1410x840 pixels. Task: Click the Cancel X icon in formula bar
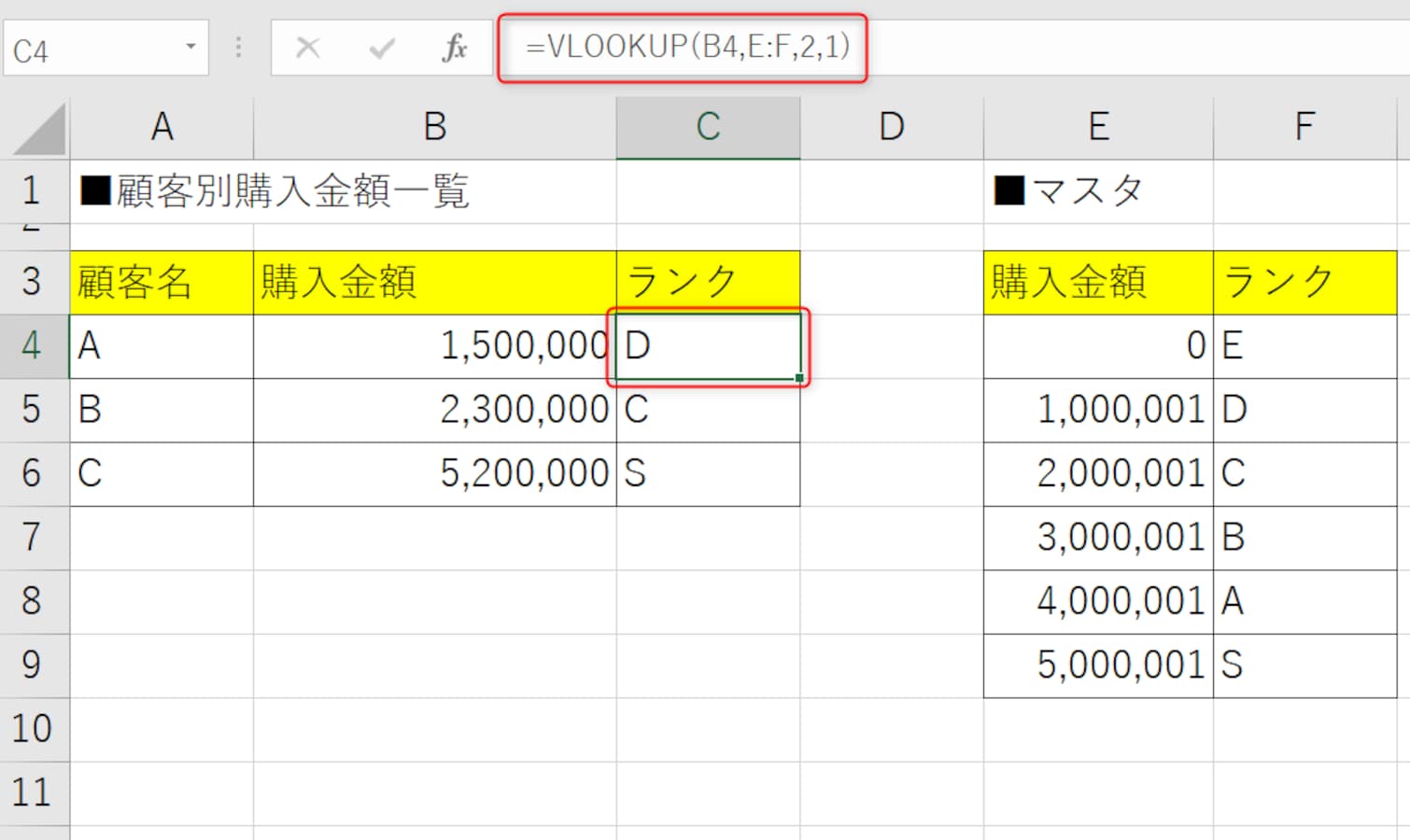click(x=308, y=47)
